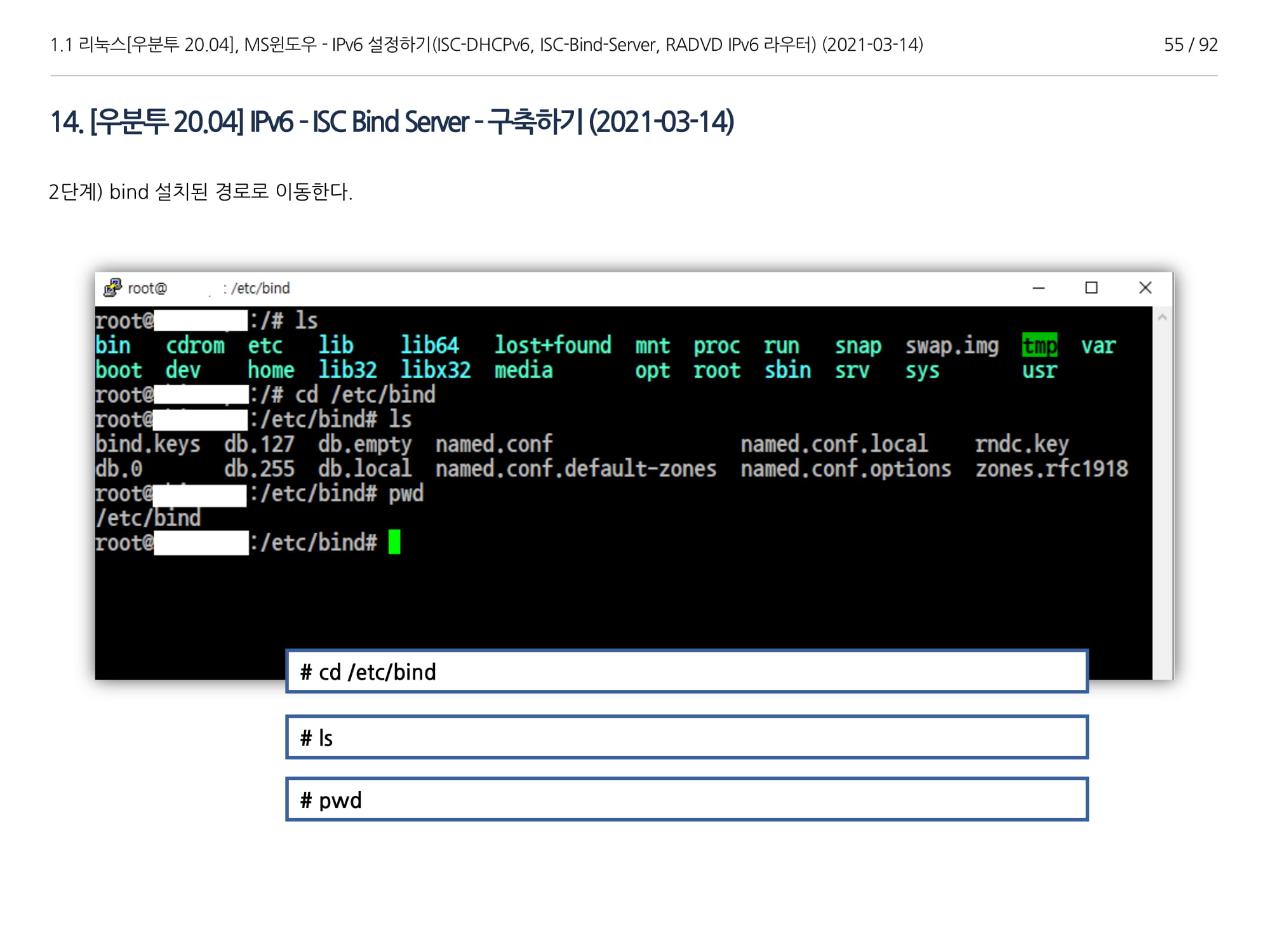Screen dimensions: 1270x952
Task: Click the highlighted tmp directory name
Action: coord(1039,345)
